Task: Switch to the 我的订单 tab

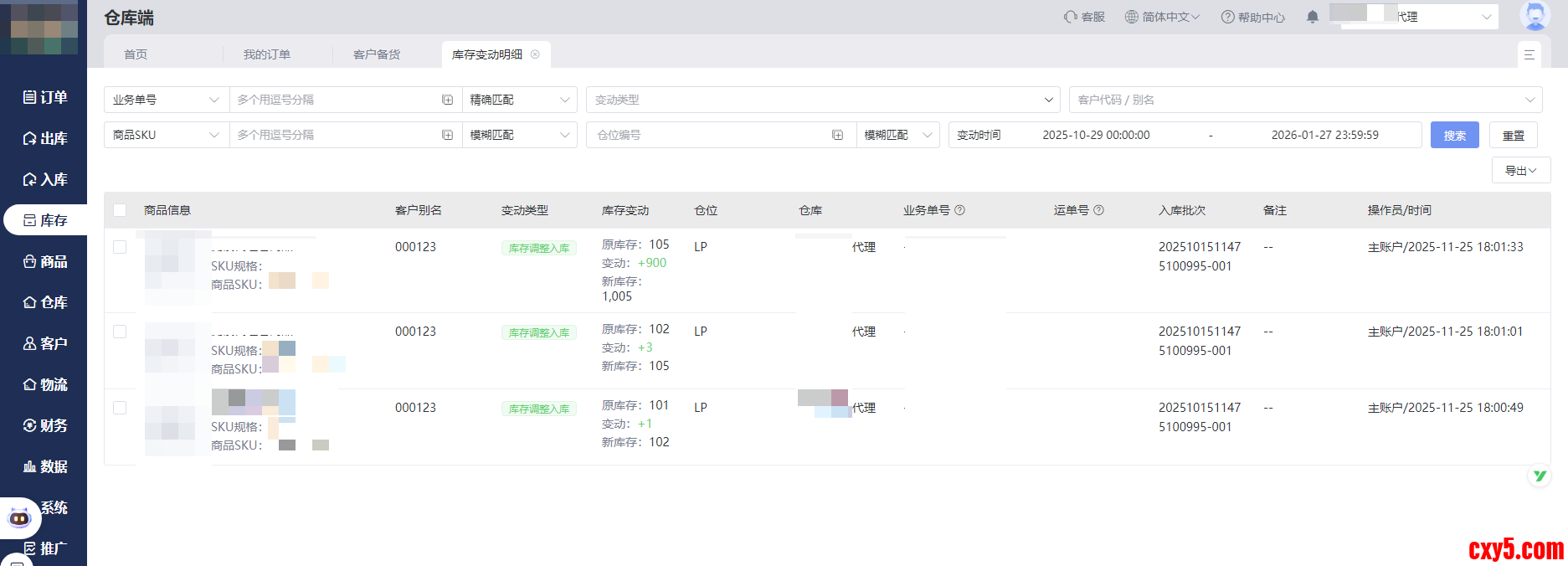Action: pyautogui.click(x=266, y=54)
